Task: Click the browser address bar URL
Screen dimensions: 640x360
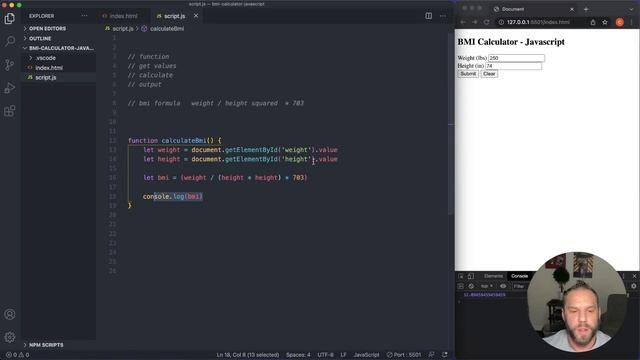Action: [538, 22]
